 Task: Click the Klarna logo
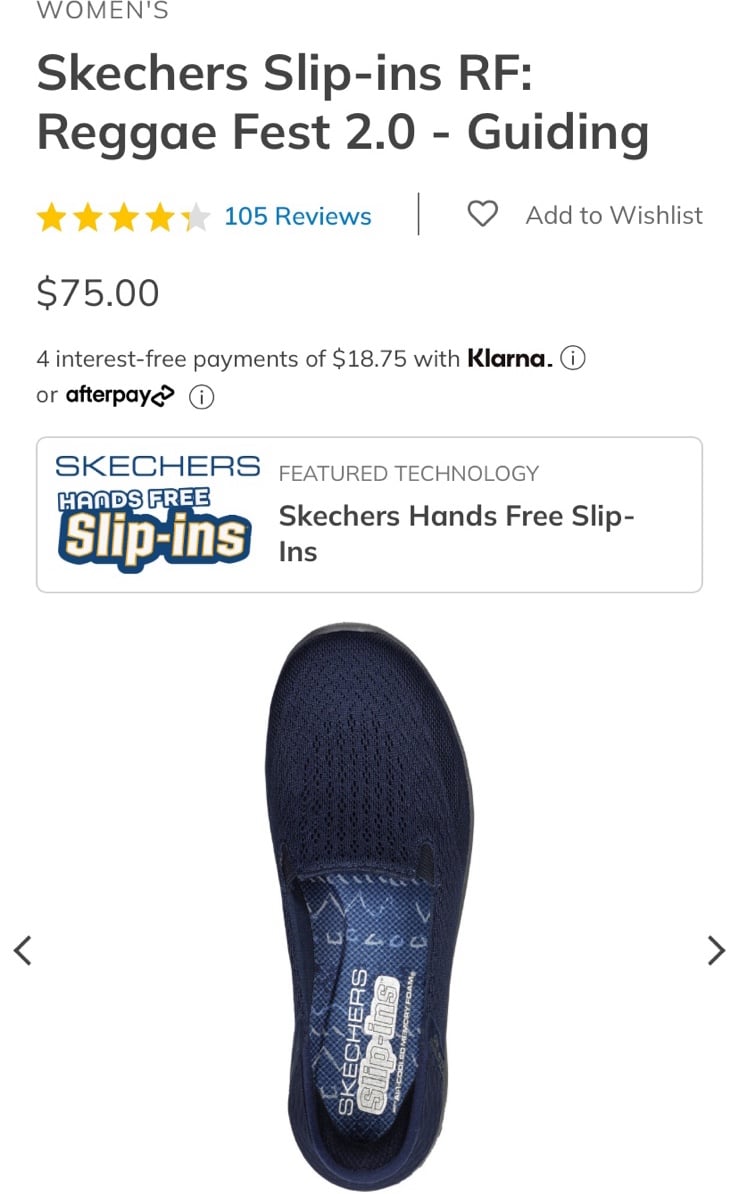coord(510,358)
